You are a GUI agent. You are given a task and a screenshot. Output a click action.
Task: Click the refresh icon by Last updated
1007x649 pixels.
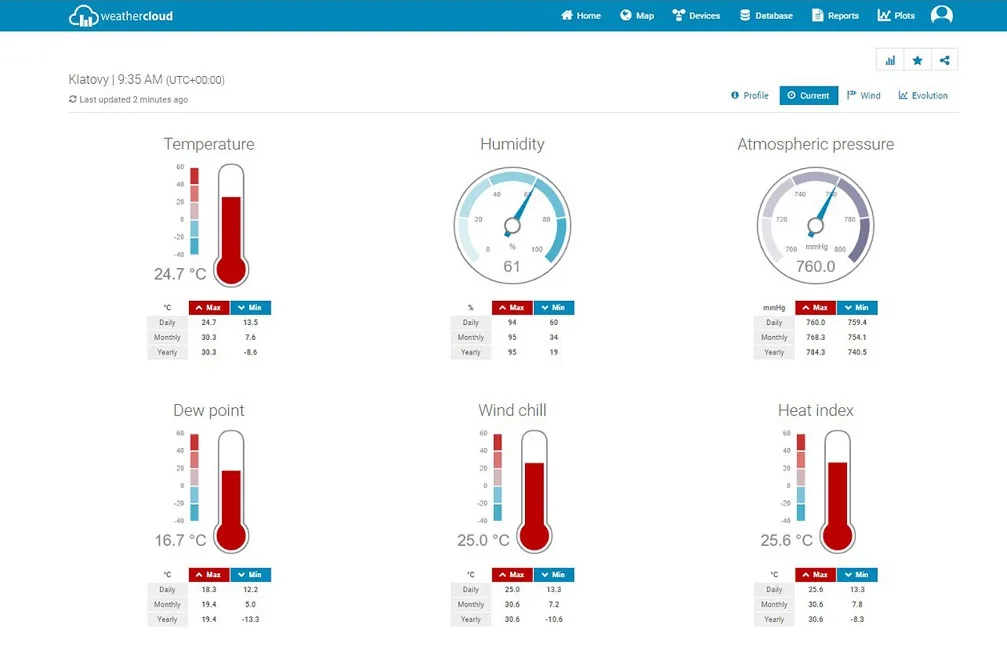[73, 99]
